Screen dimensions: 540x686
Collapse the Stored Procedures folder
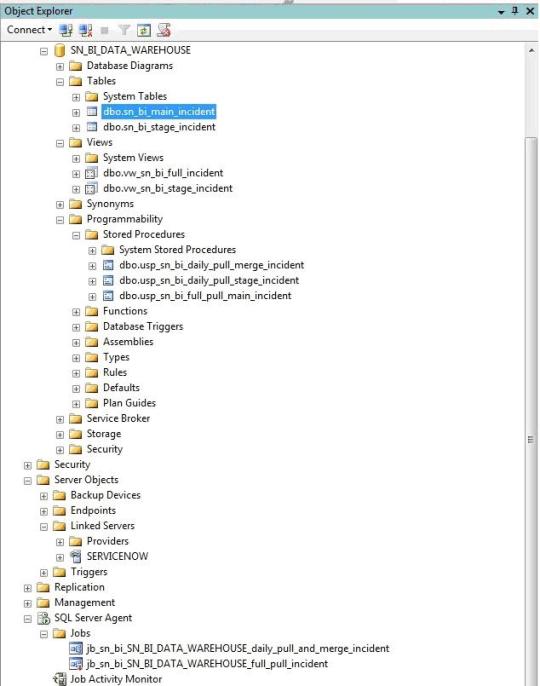pyautogui.click(x=76, y=235)
